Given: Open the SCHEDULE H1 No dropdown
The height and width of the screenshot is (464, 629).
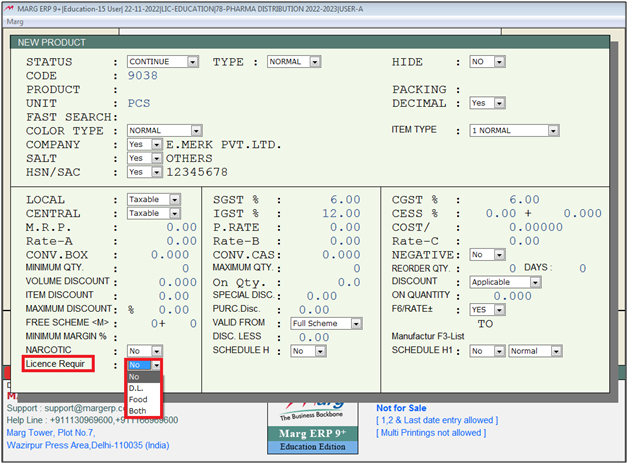Looking at the screenshot, I should (x=487, y=351).
